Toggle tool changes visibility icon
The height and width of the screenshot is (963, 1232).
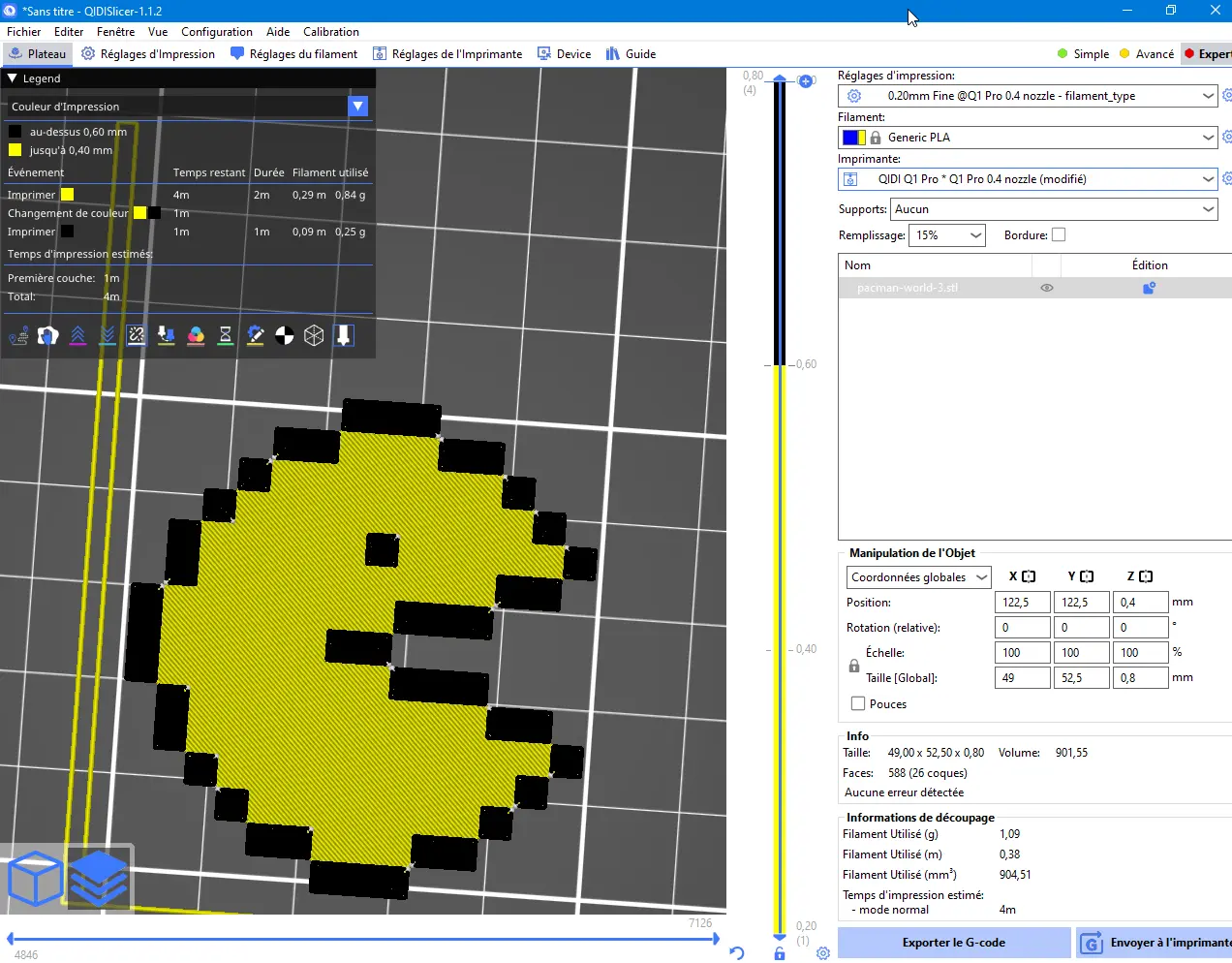point(167,335)
